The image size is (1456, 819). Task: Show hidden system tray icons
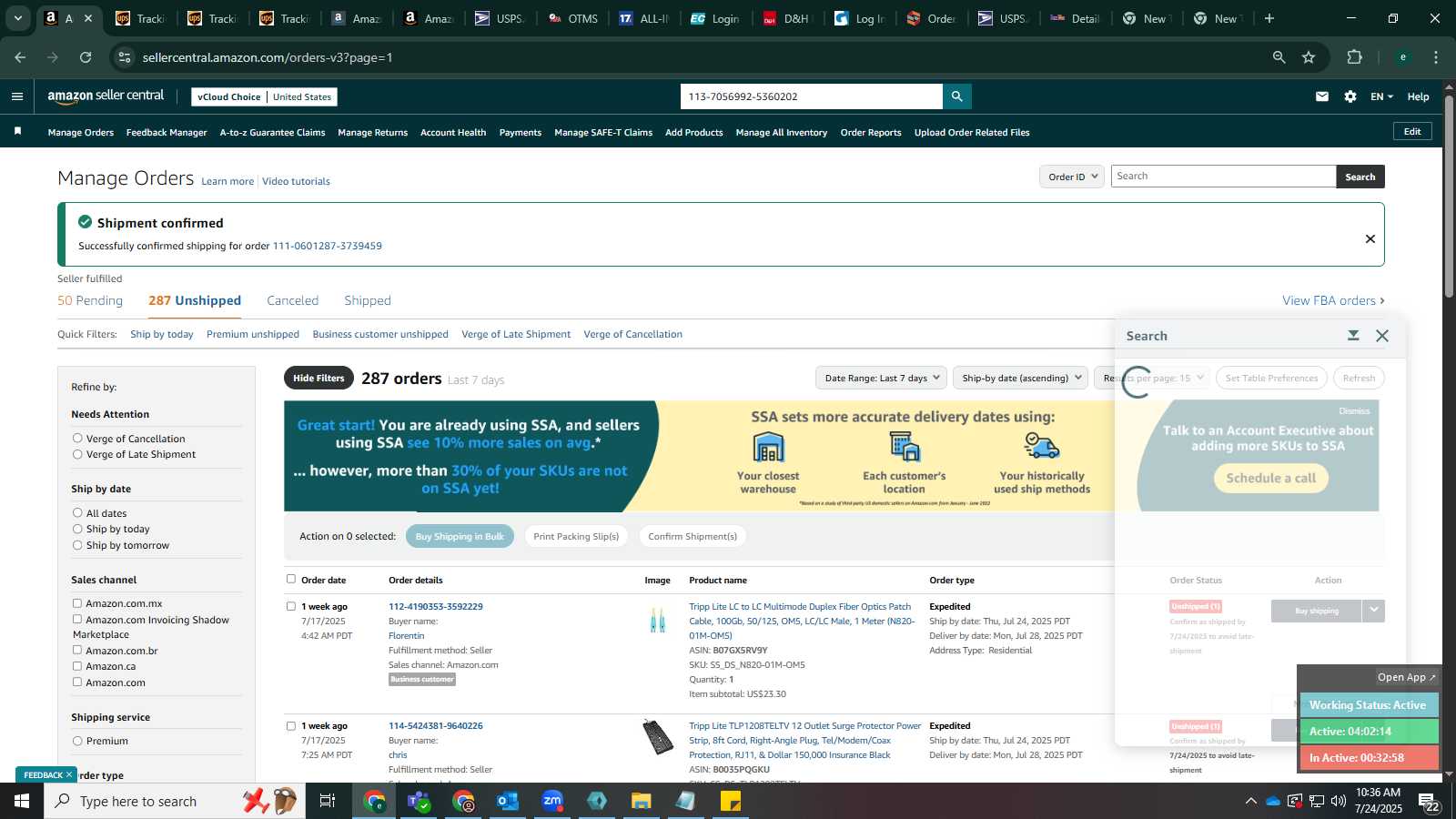point(1250,801)
